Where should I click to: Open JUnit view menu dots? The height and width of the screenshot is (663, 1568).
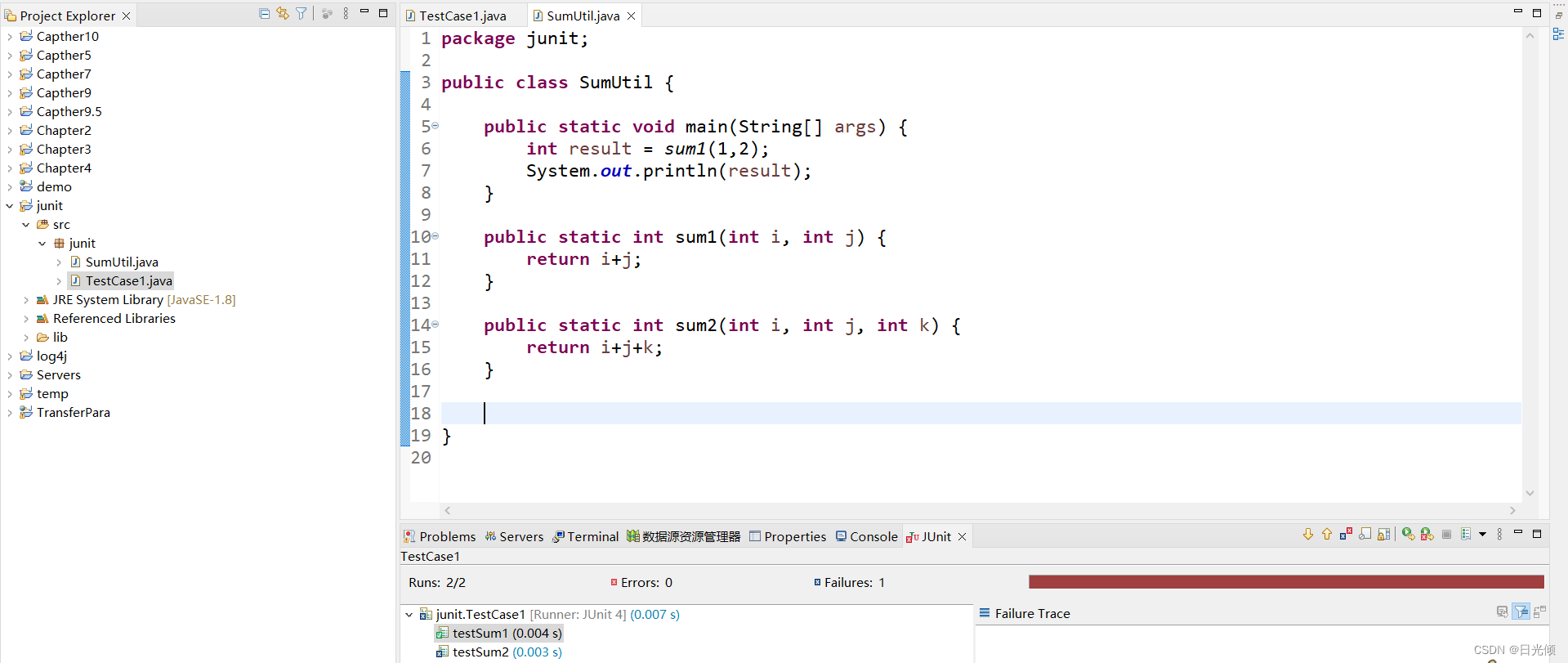point(1499,534)
